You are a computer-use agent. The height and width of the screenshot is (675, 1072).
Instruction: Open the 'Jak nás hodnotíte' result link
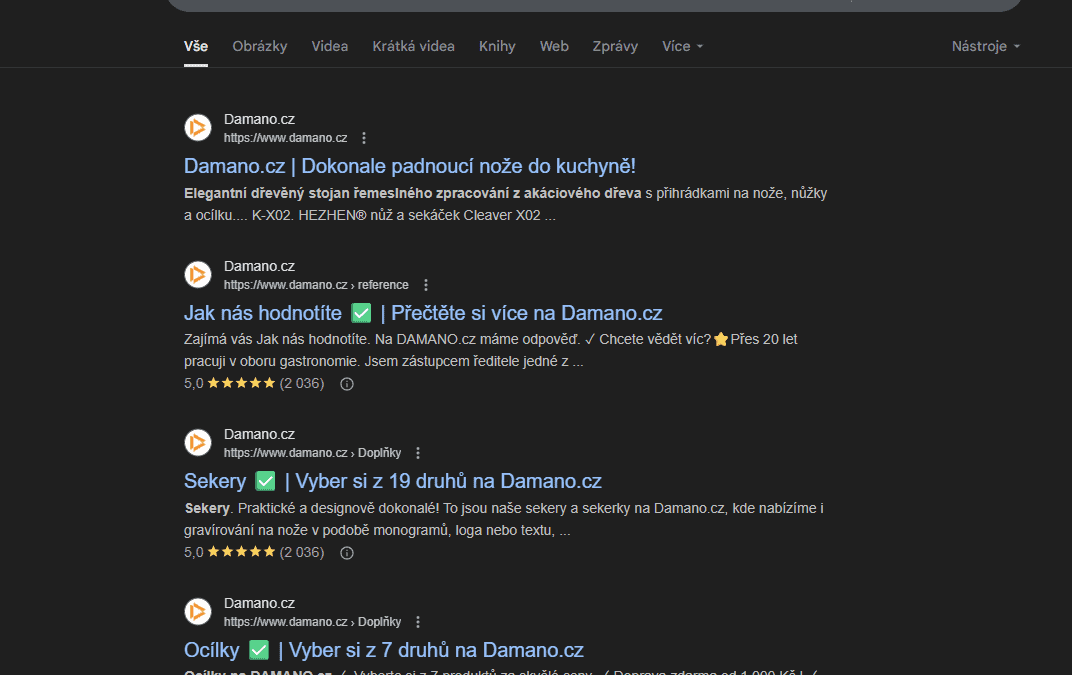coord(262,313)
